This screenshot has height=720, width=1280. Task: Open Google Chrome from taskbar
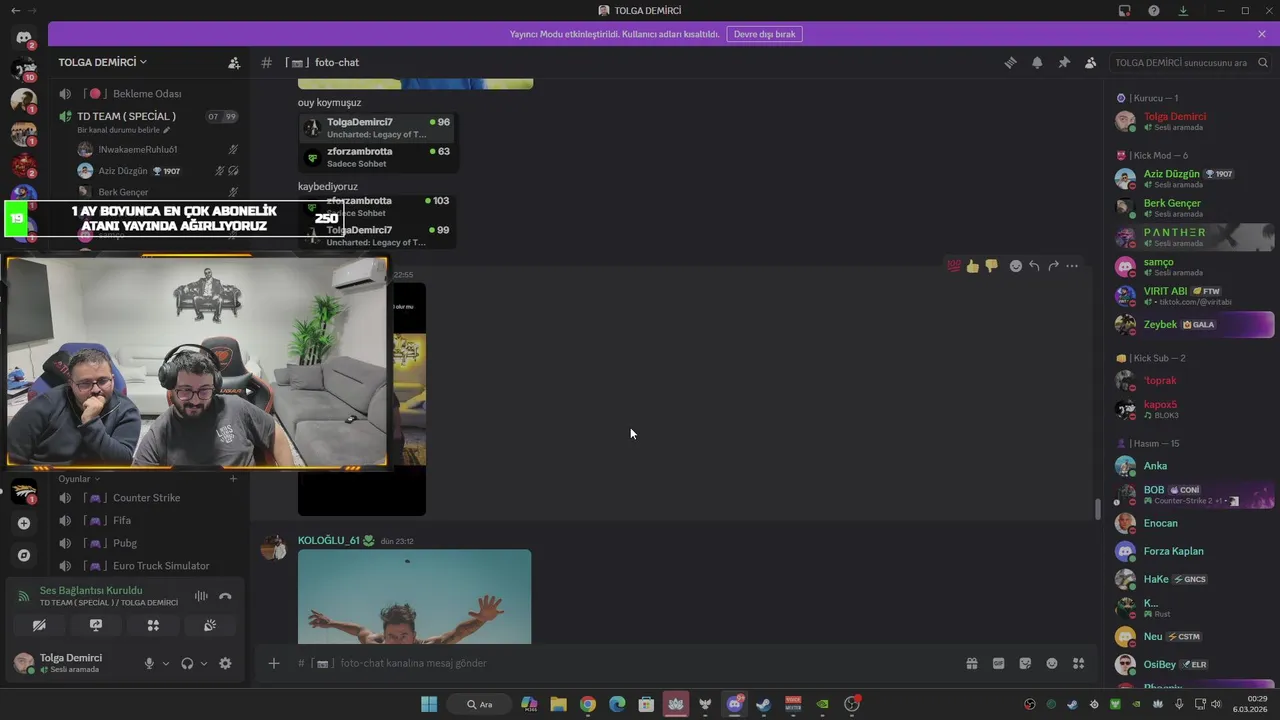pos(588,704)
